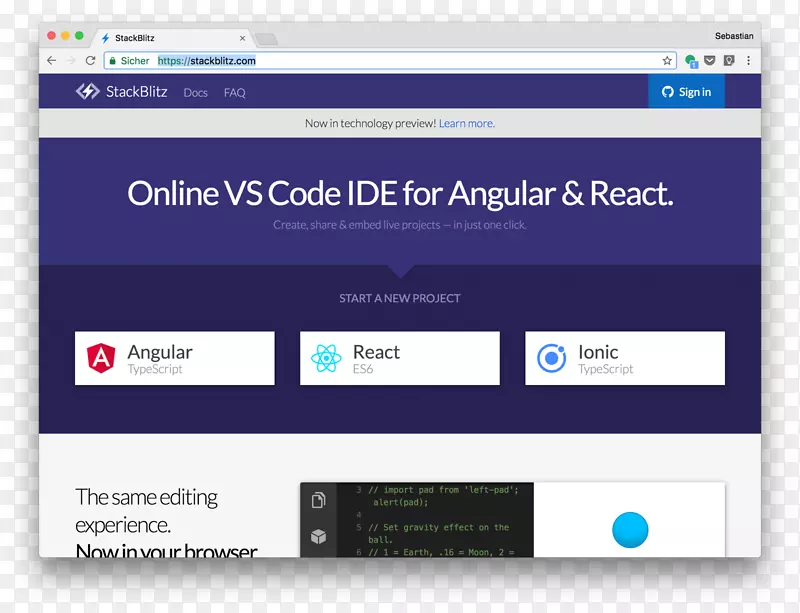The width and height of the screenshot is (800, 613).
Task: Click the cube dependencies icon in editor
Action: [x=318, y=537]
